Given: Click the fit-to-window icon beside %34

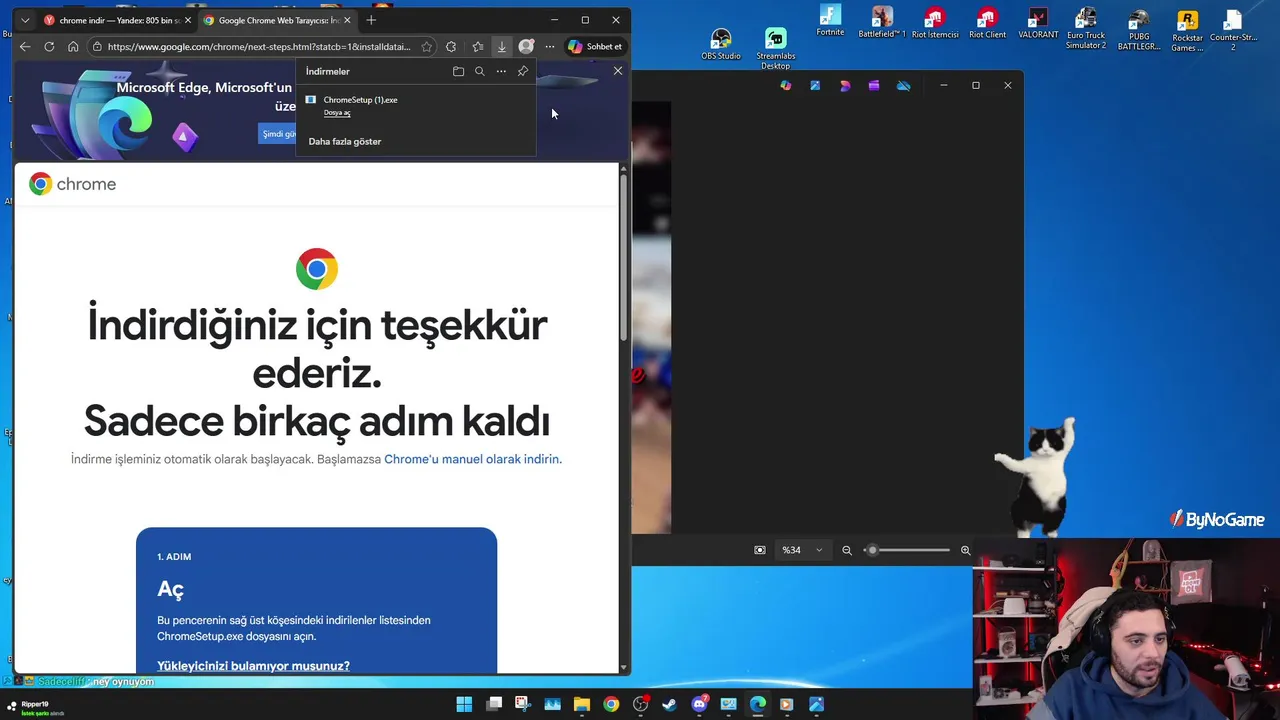Looking at the screenshot, I should click(x=760, y=550).
